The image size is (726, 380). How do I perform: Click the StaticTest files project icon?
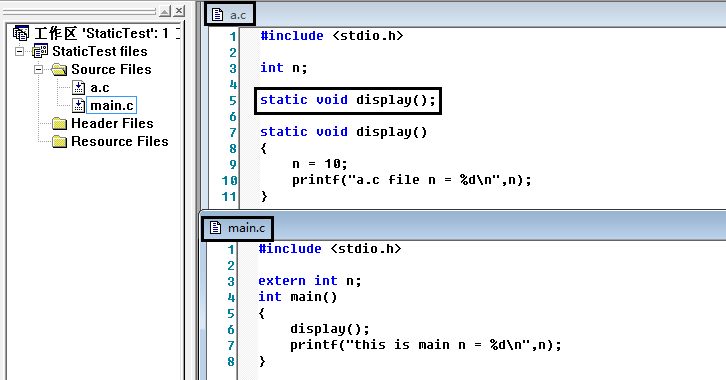tap(40, 51)
